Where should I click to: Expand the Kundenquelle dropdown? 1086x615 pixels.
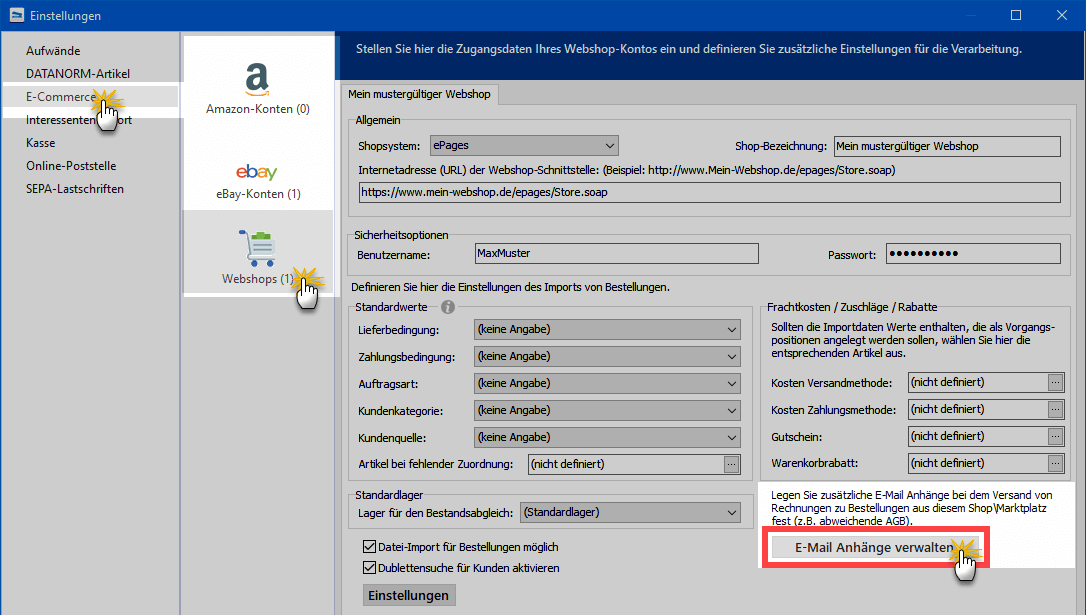point(607,438)
